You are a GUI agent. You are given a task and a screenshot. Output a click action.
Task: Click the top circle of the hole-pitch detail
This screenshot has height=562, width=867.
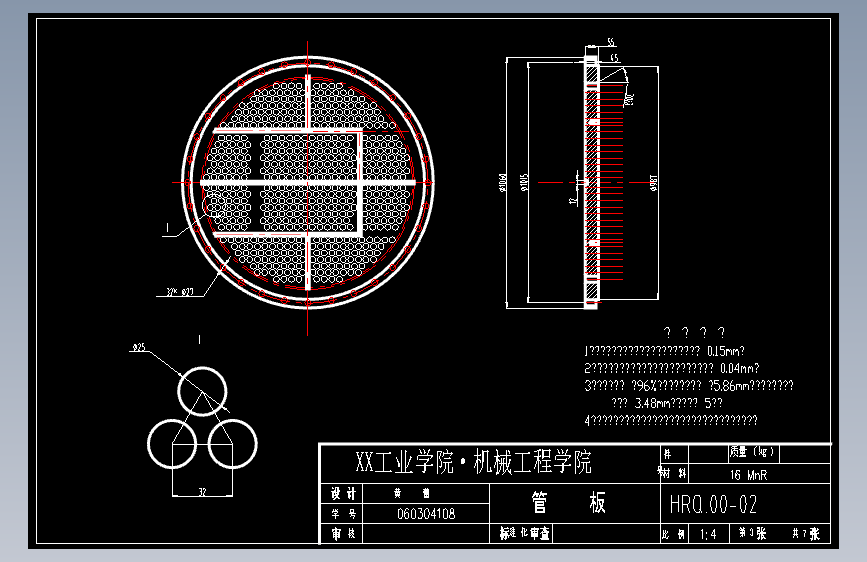202,391
